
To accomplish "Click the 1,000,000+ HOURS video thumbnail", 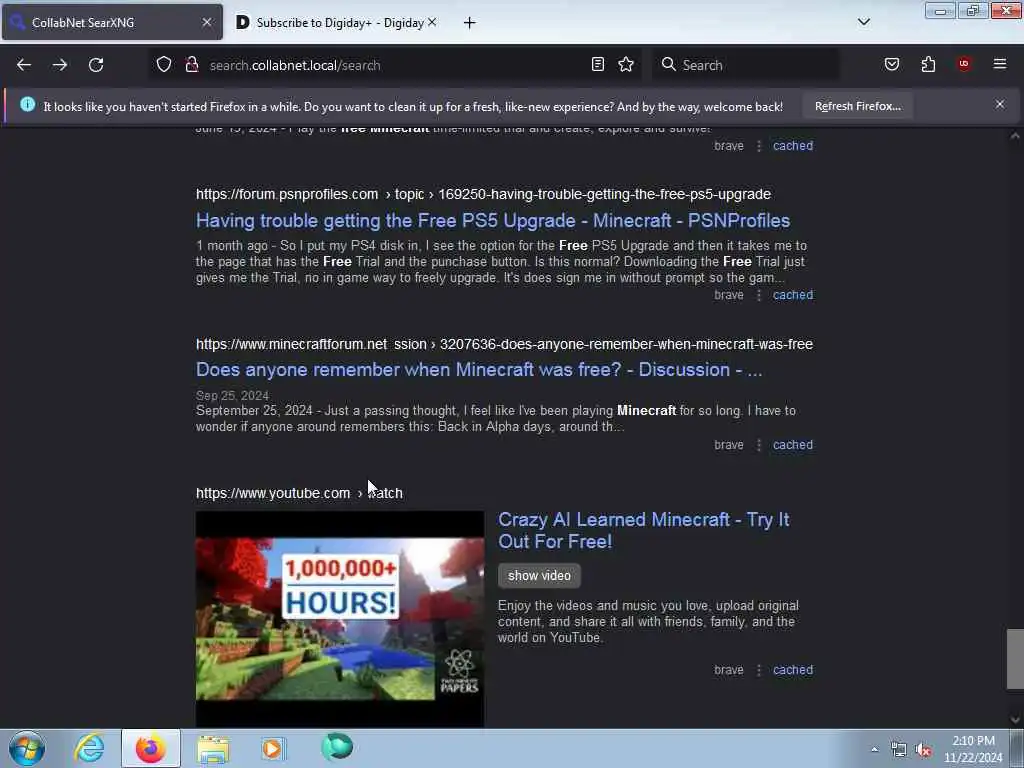I will pyautogui.click(x=340, y=618).
